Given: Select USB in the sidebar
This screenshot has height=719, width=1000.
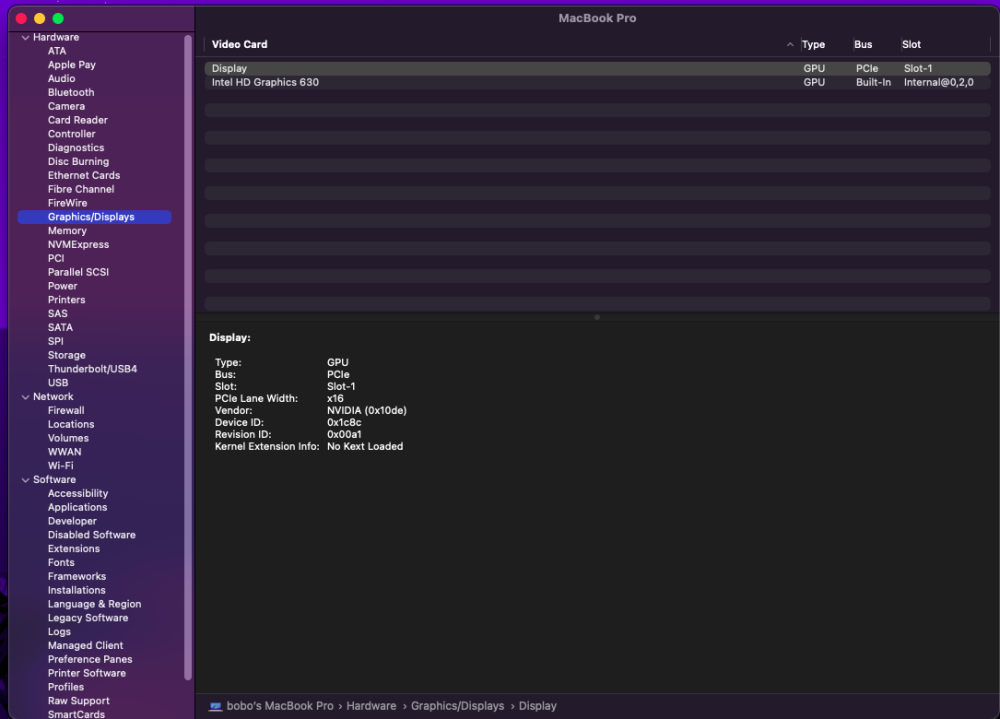Looking at the screenshot, I should point(58,383).
